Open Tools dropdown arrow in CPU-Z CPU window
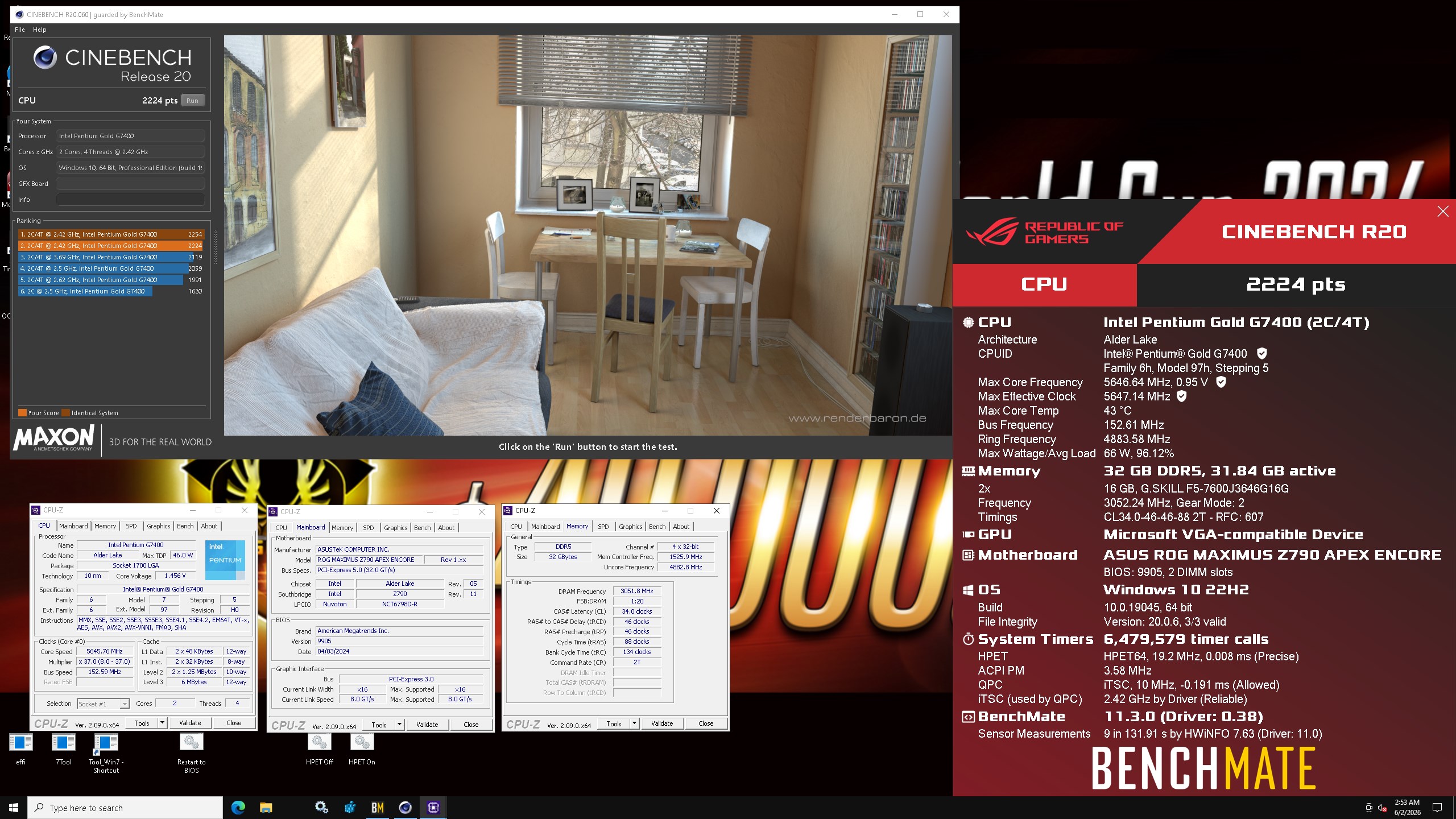The image size is (1456, 819). click(162, 723)
